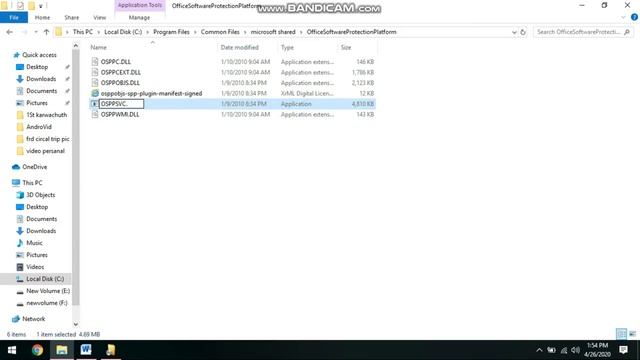Open newvolume (F:) drive
The image size is (640, 360).
47,303
